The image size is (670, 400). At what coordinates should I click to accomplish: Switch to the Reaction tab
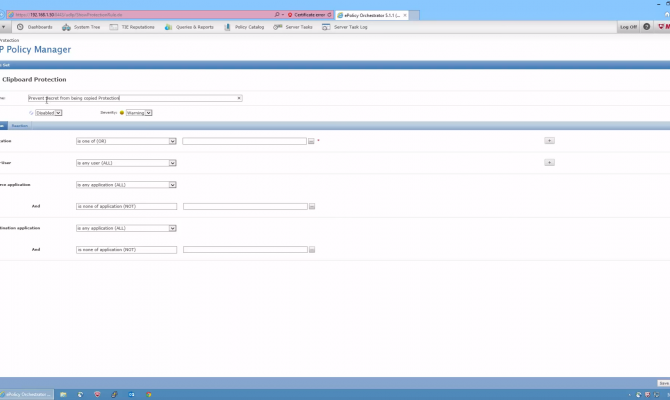20,126
